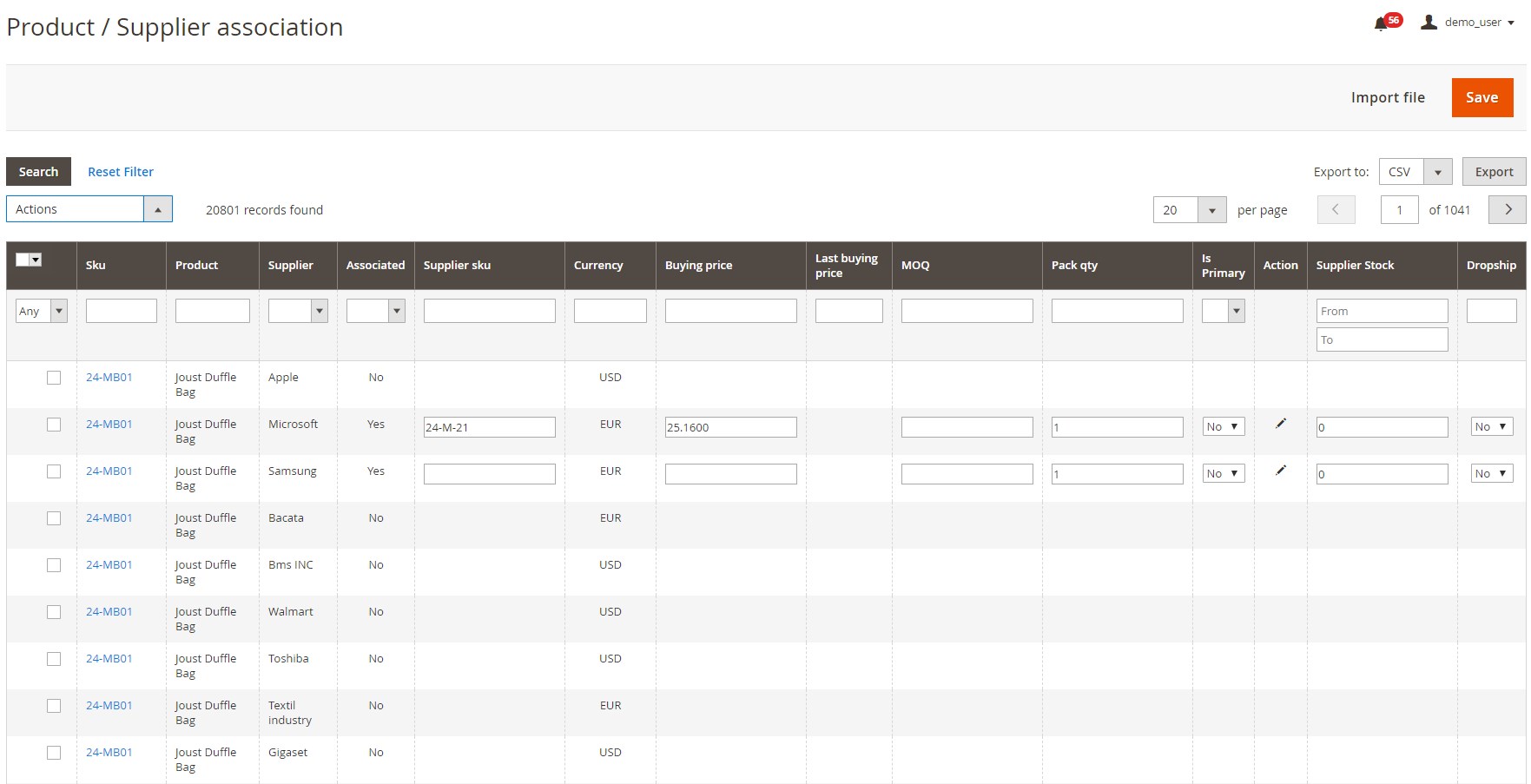Click Samsung row buying price field
Viewport: 1531px width, 784px height.
click(x=731, y=474)
